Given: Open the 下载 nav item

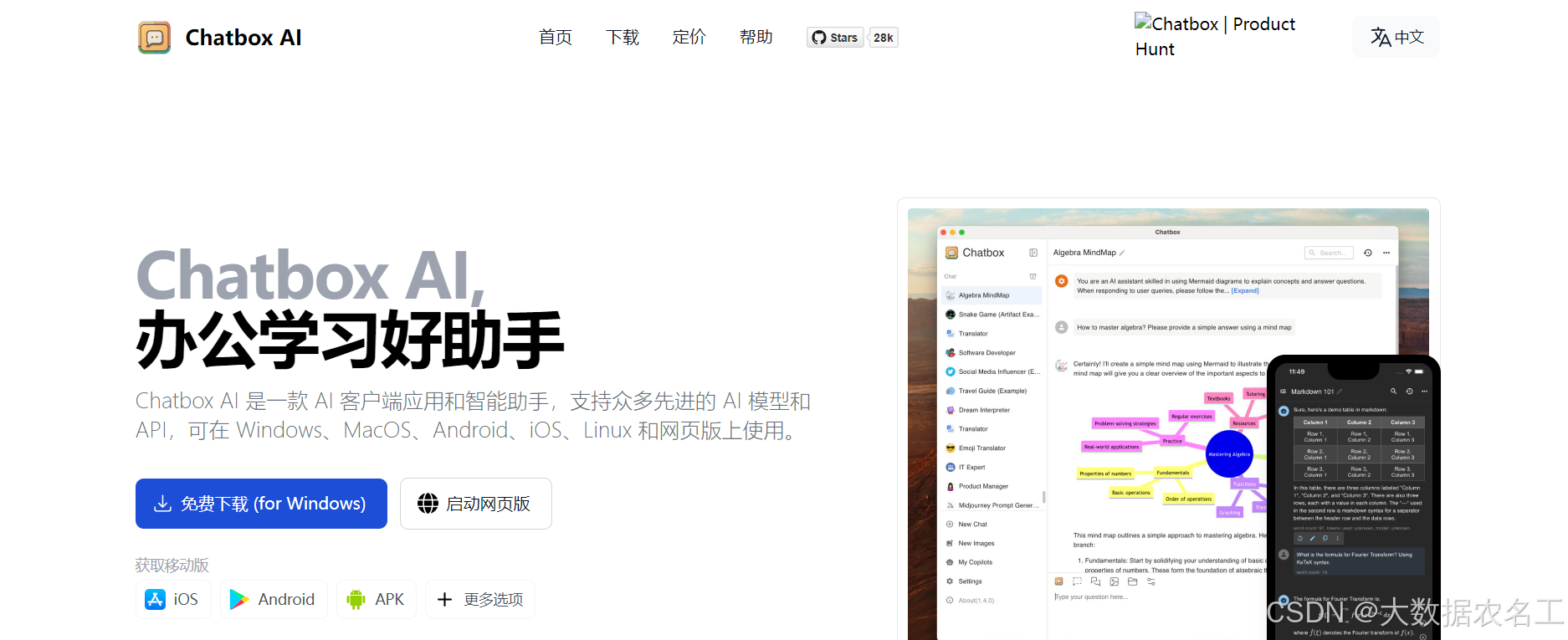Looking at the screenshot, I should (x=623, y=37).
